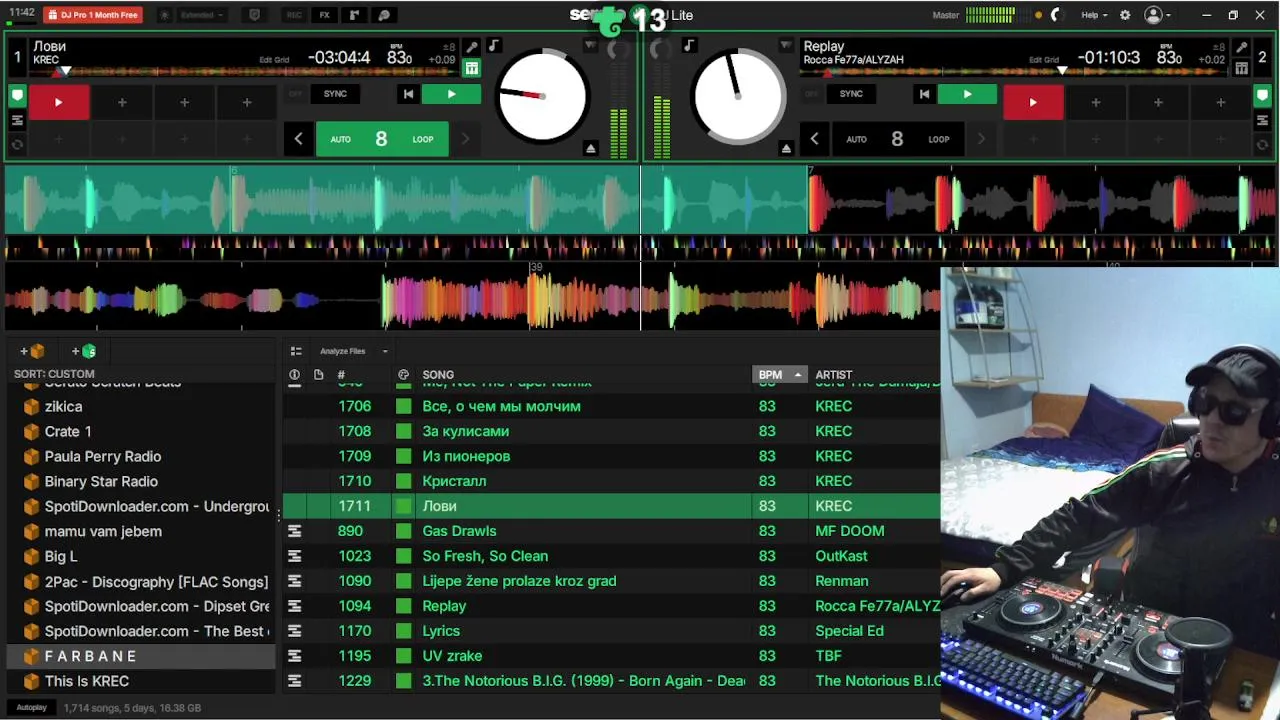This screenshot has width=1280, height=720.
Task: Click the musical note key icon on deck 2
Action: point(689,46)
